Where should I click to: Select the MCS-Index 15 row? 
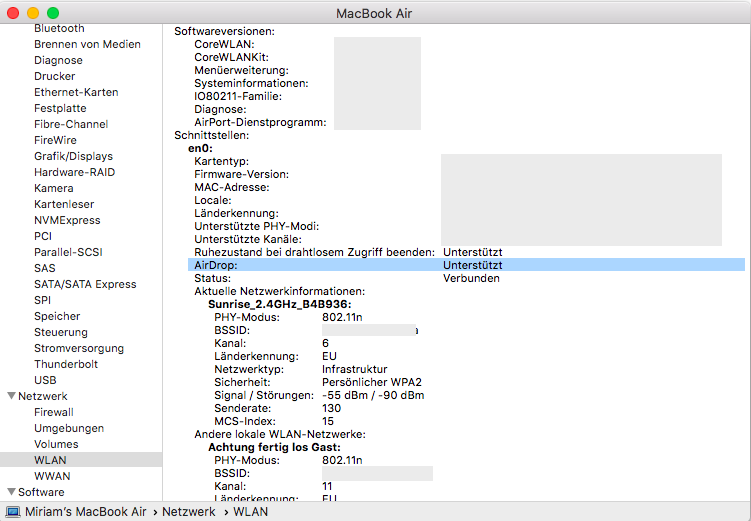pyautogui.click(x=274, y=421)
